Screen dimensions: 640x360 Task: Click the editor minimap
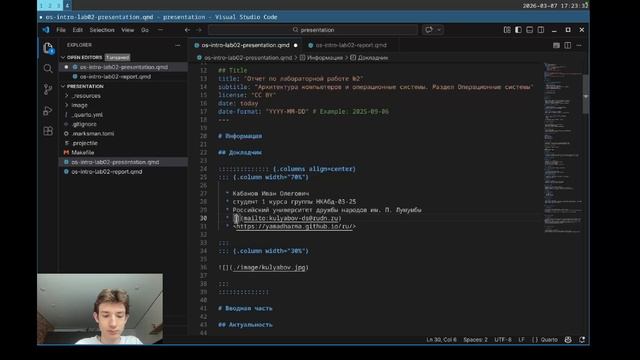pyautogui.click(x=563, y=147)
